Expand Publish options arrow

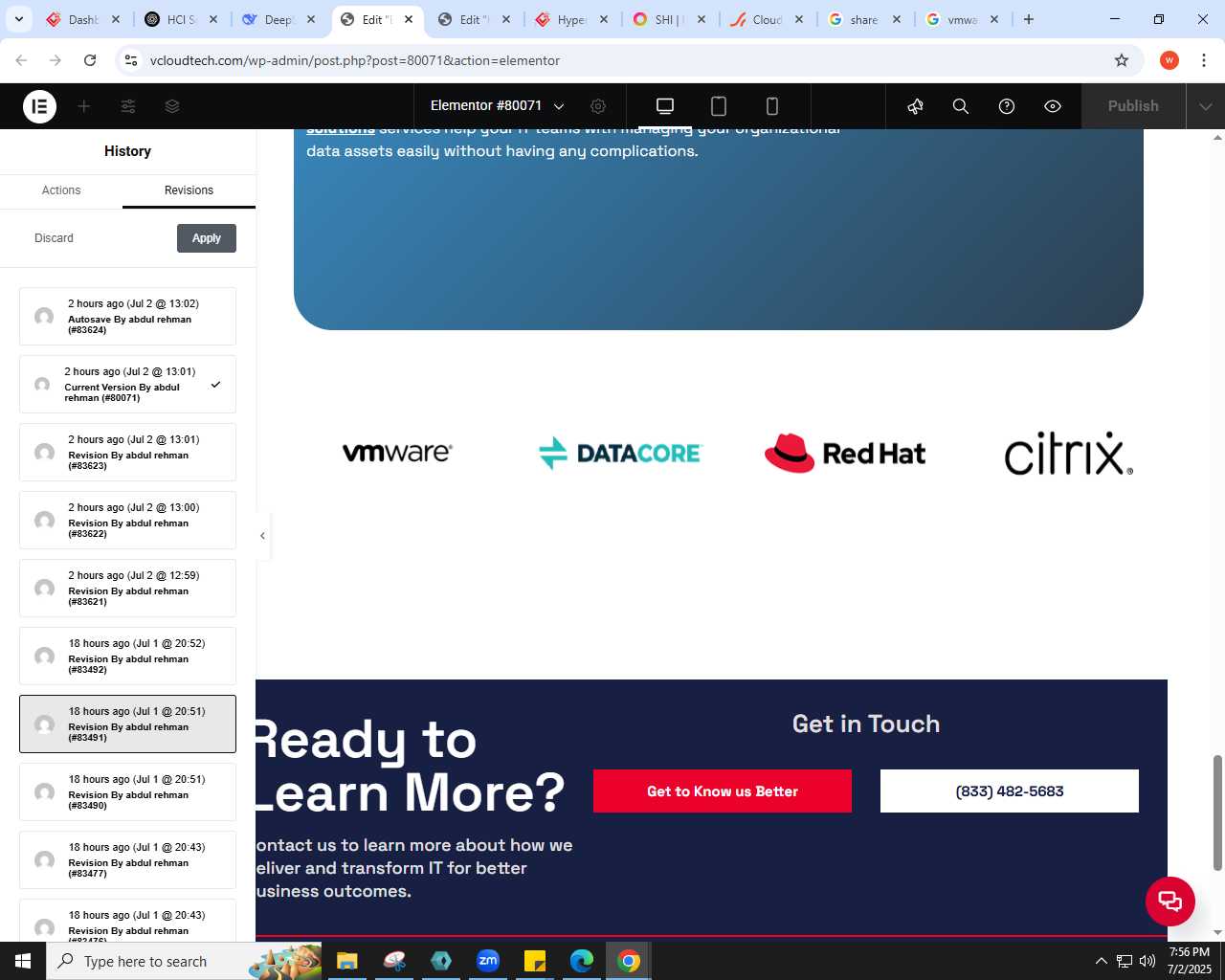tap(1206, 106)
